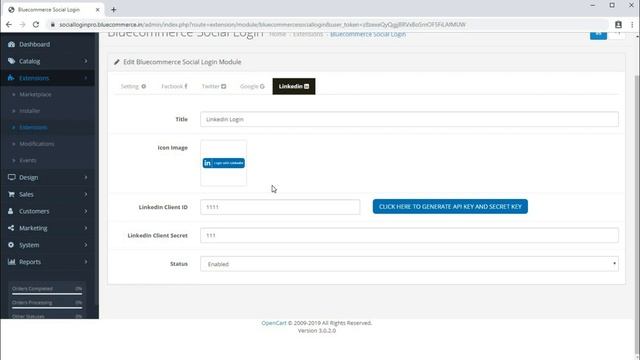The height and width of the screenshot is (360, 640).
Task: Click the LinkedIn icon image thumbnail
Action: tap(224, 163)
